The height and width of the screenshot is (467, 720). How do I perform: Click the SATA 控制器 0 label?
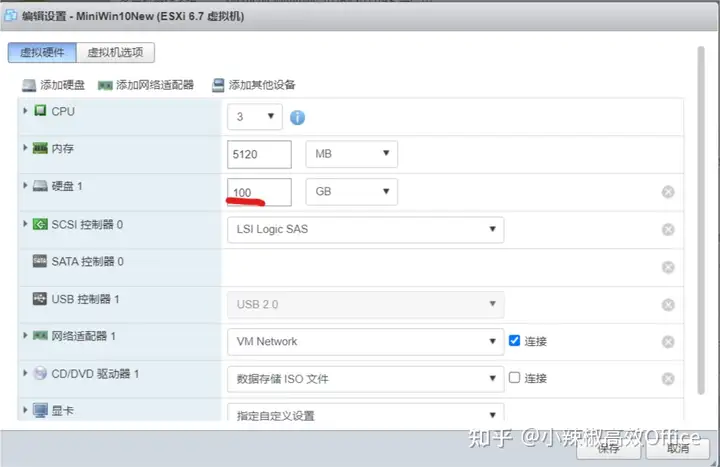point(88,262)
